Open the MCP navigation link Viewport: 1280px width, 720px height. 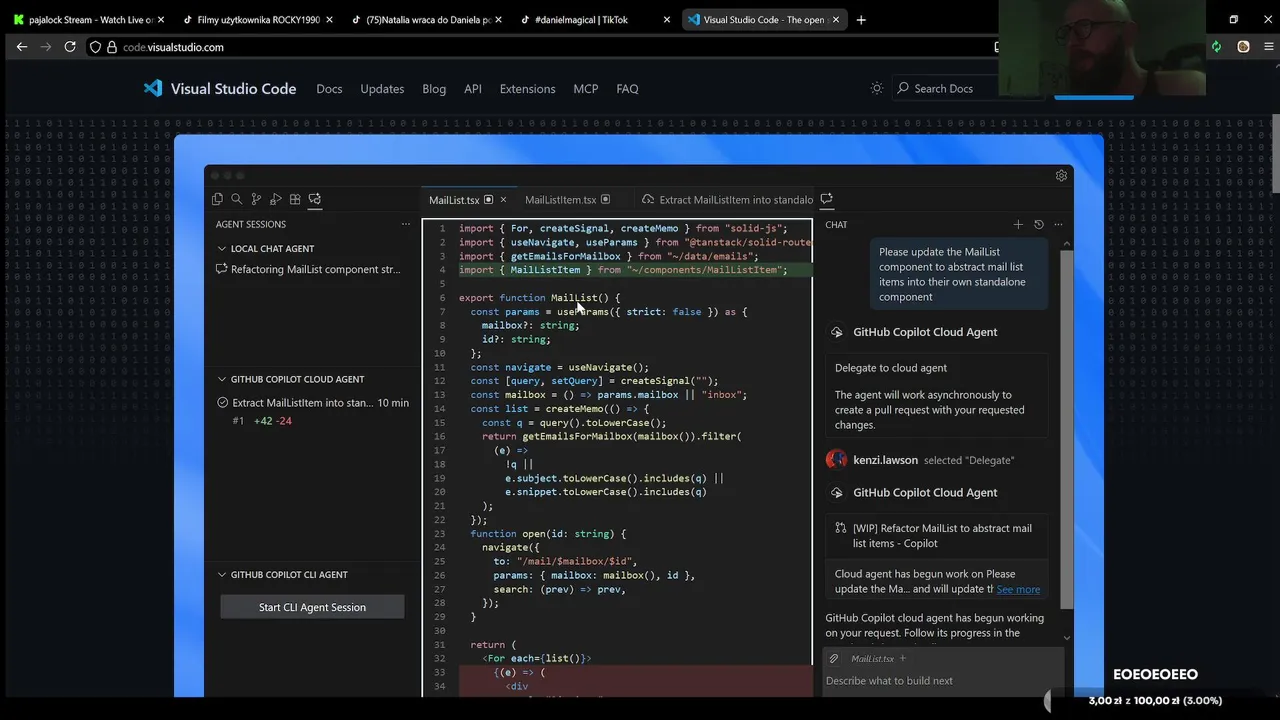click(x=585, y=88)
